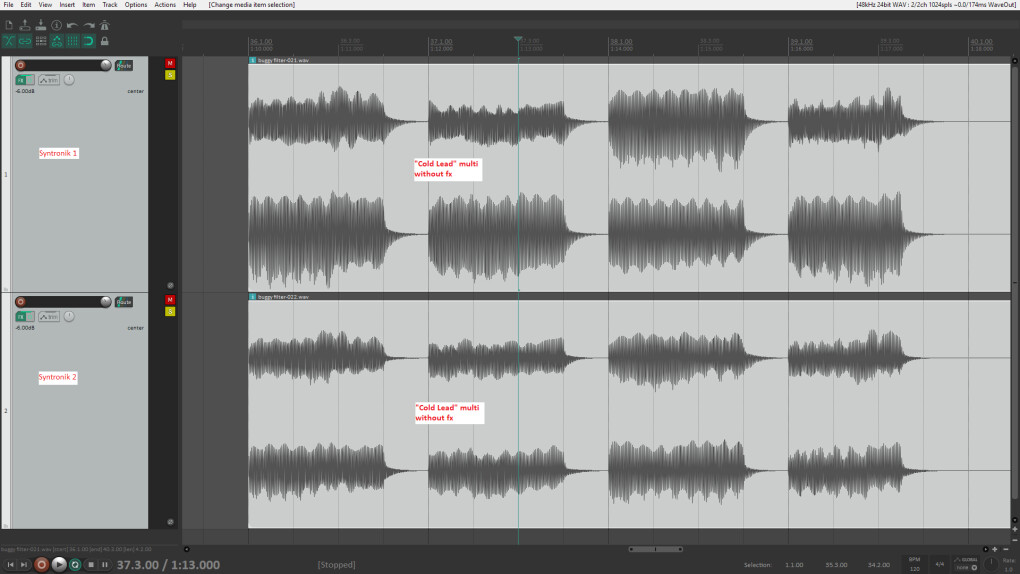Toggle ripple editing toolbar icon
The height and width of the screenshot is (574, 1020).
pyautogui.click(x=40, y=41)
